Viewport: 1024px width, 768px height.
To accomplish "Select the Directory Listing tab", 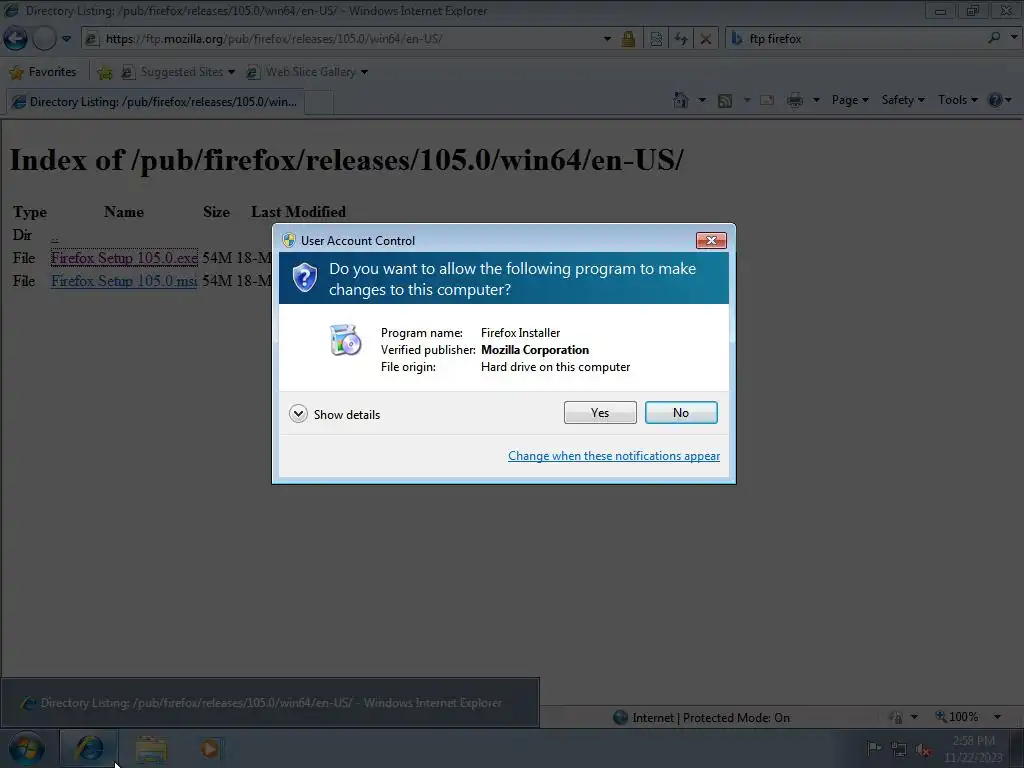I will pyautogui.click(x=155, y=102).
